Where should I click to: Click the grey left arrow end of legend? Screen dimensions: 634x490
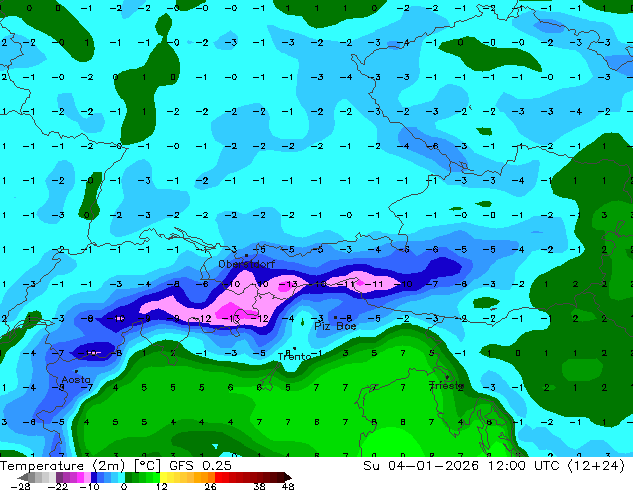tap(22, 477)
